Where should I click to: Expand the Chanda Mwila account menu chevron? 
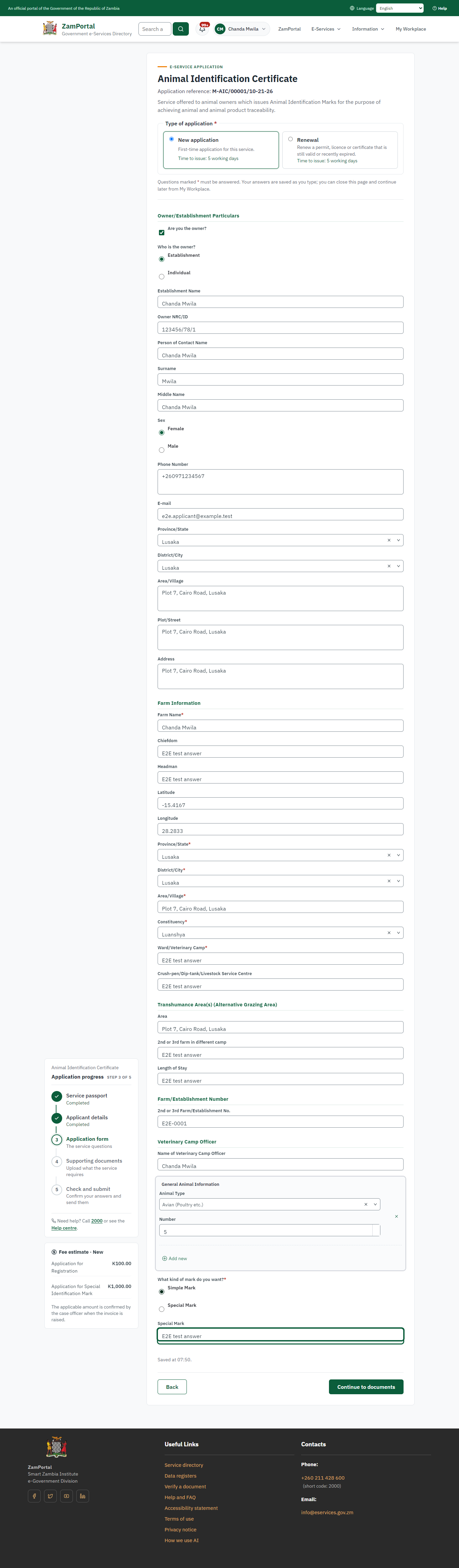[x=263, y=29]
